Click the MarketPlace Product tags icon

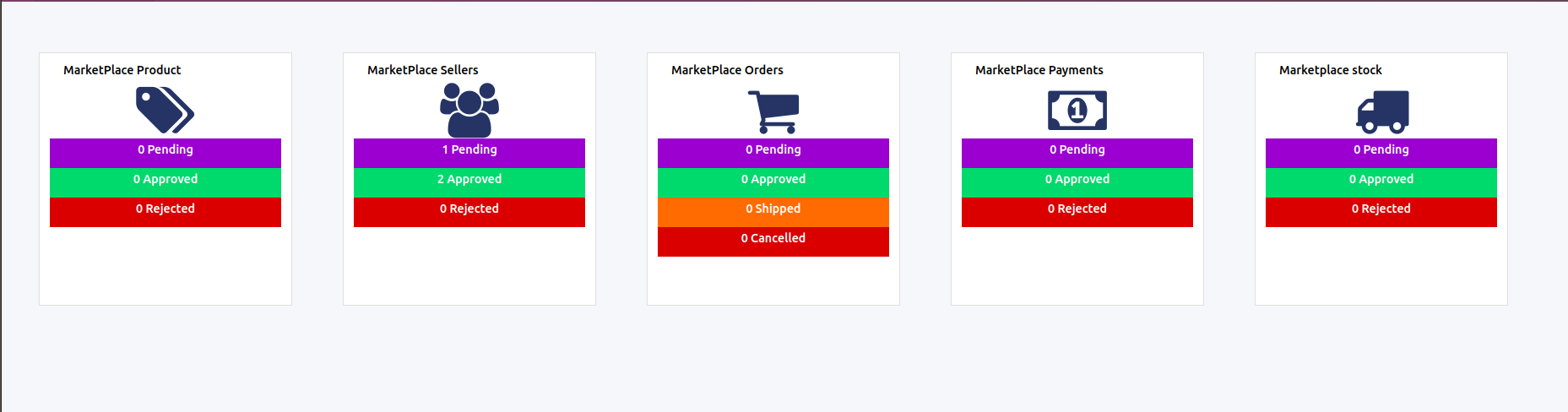click(x=165, y=111)
